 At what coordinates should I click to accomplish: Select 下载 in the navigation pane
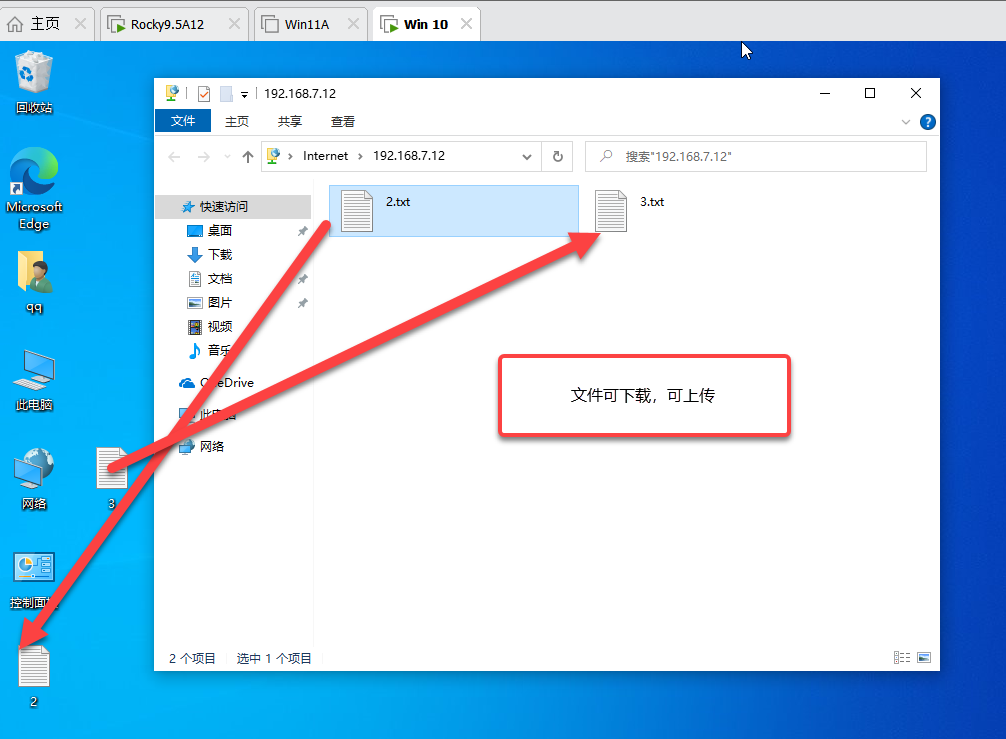219,255
